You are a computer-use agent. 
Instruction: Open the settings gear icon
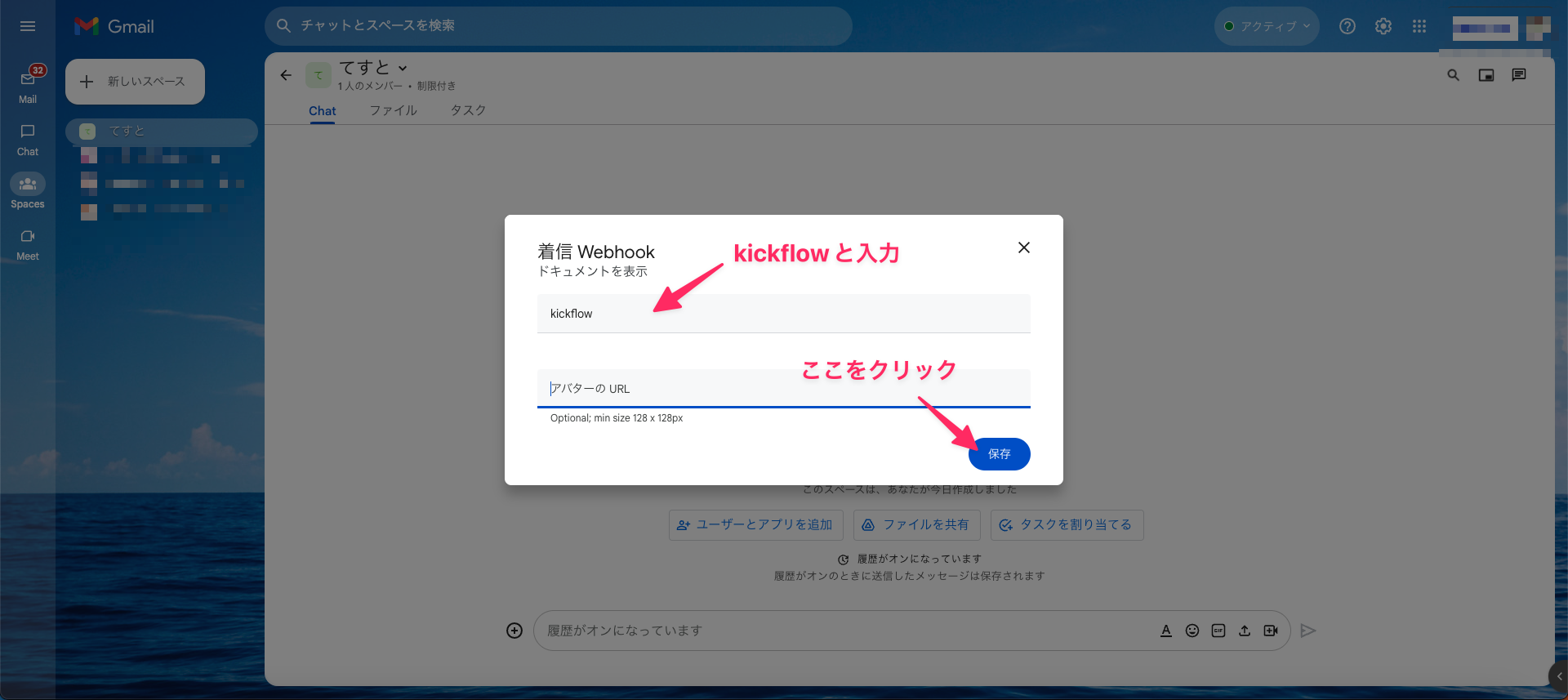click(x=1383, y=26)
